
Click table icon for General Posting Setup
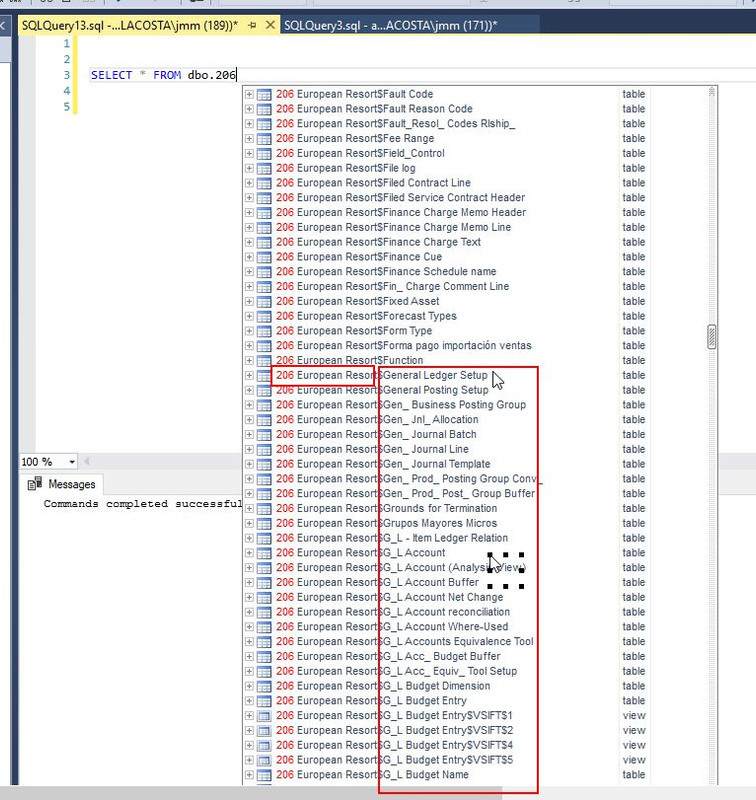point(264,390)
